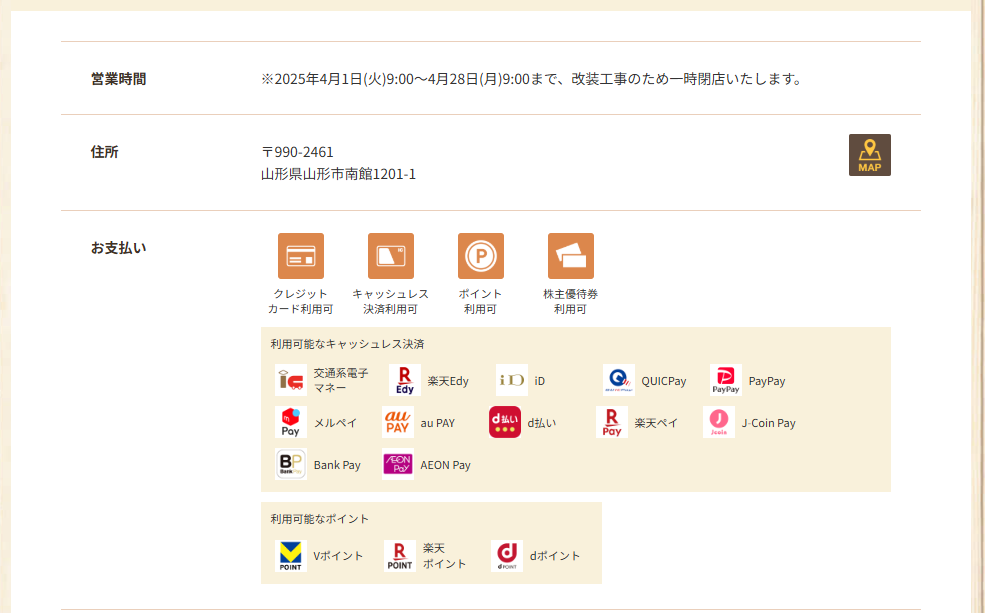985x613 pixels.
Task: Click the Rakuten Edy logo
Action: (405, 380)
